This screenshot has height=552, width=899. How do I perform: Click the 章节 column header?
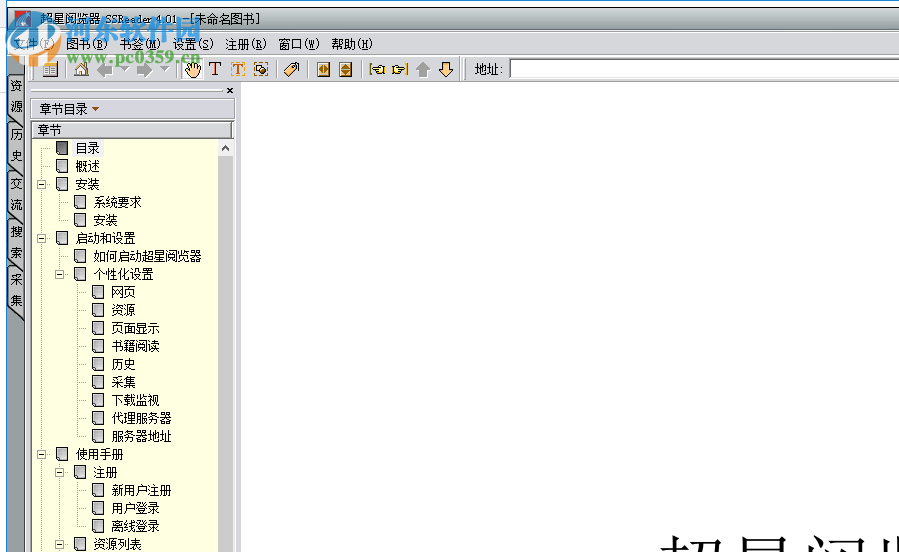(132, 130)
